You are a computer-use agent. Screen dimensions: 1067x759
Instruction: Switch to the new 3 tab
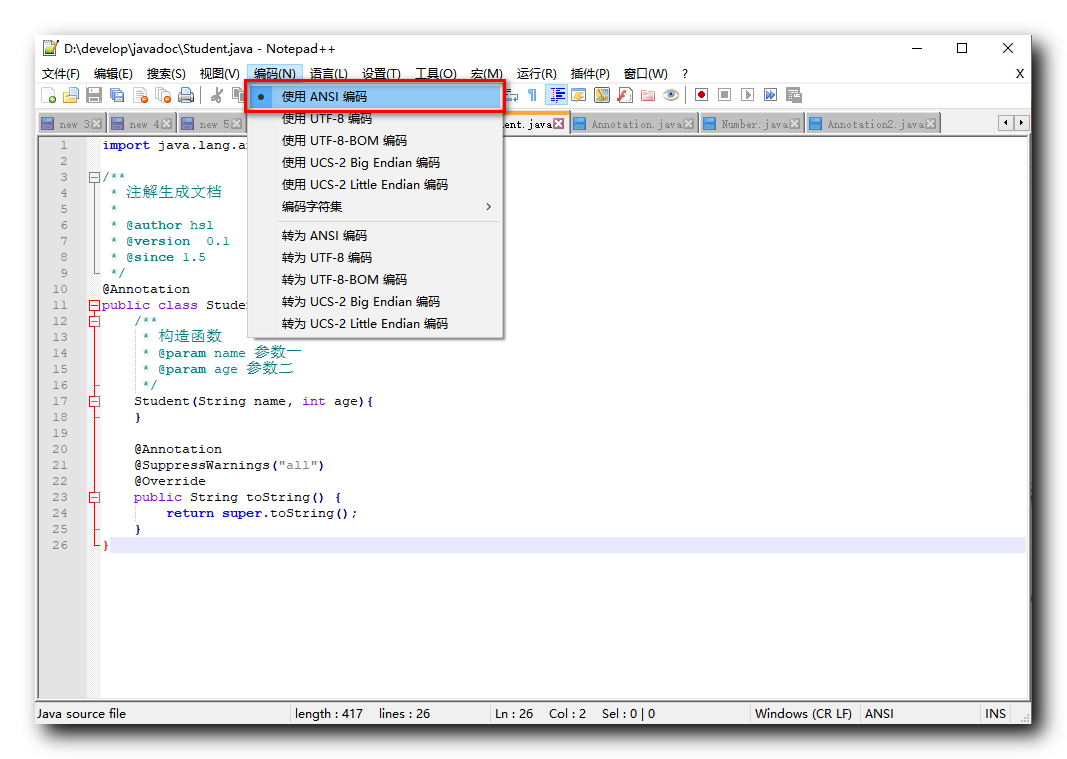click(x=71, y=124)
